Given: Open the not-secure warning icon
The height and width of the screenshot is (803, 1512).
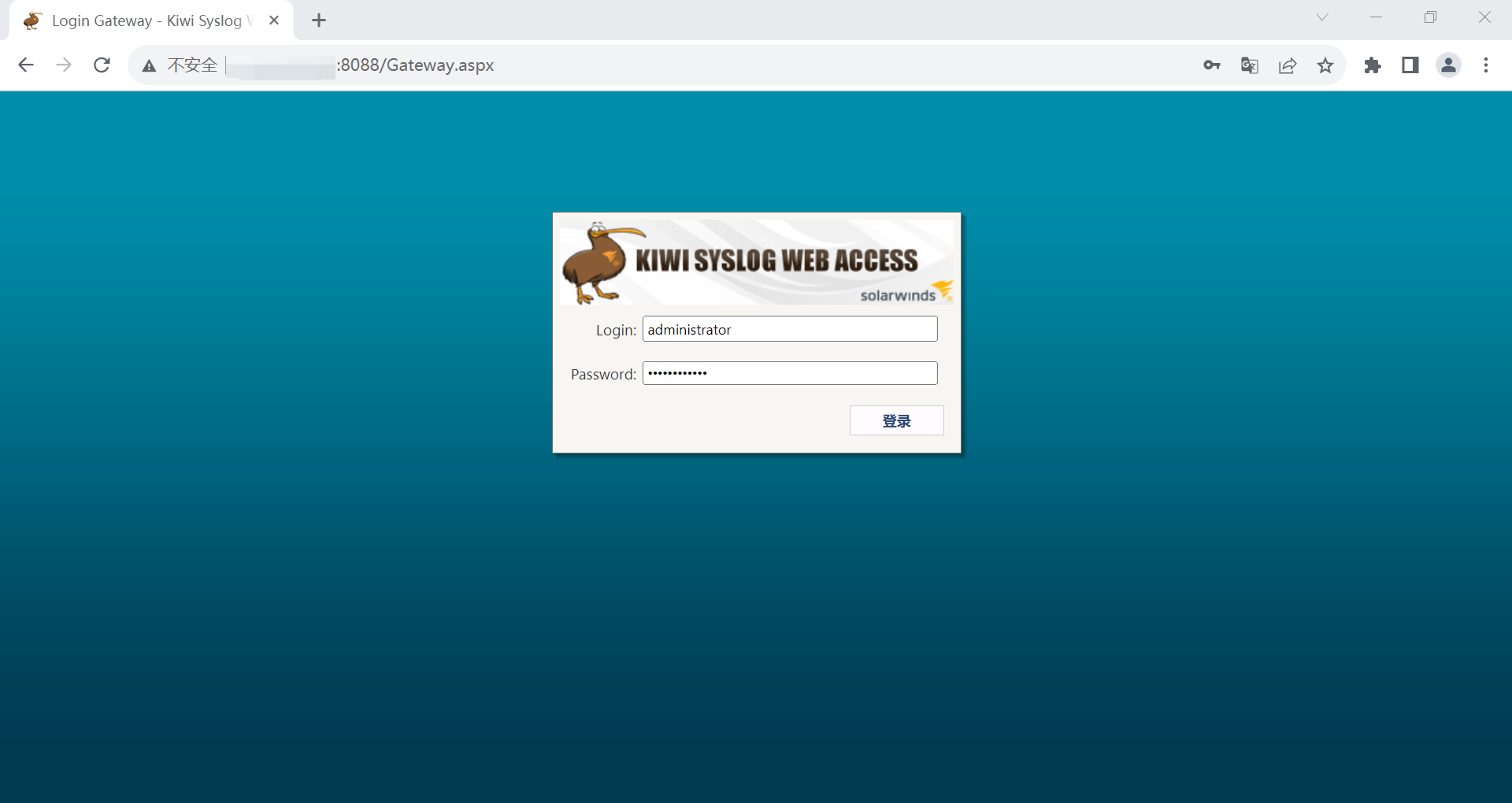Looking at the screenshot, I should tap(149, 66).
